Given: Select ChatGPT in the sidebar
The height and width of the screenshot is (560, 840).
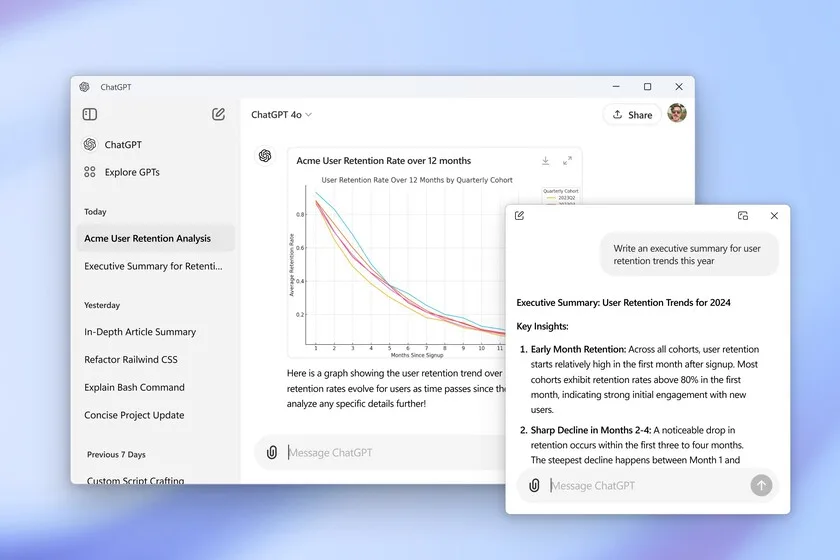Looking at the screenshot, I should click(x=122, y=144).
